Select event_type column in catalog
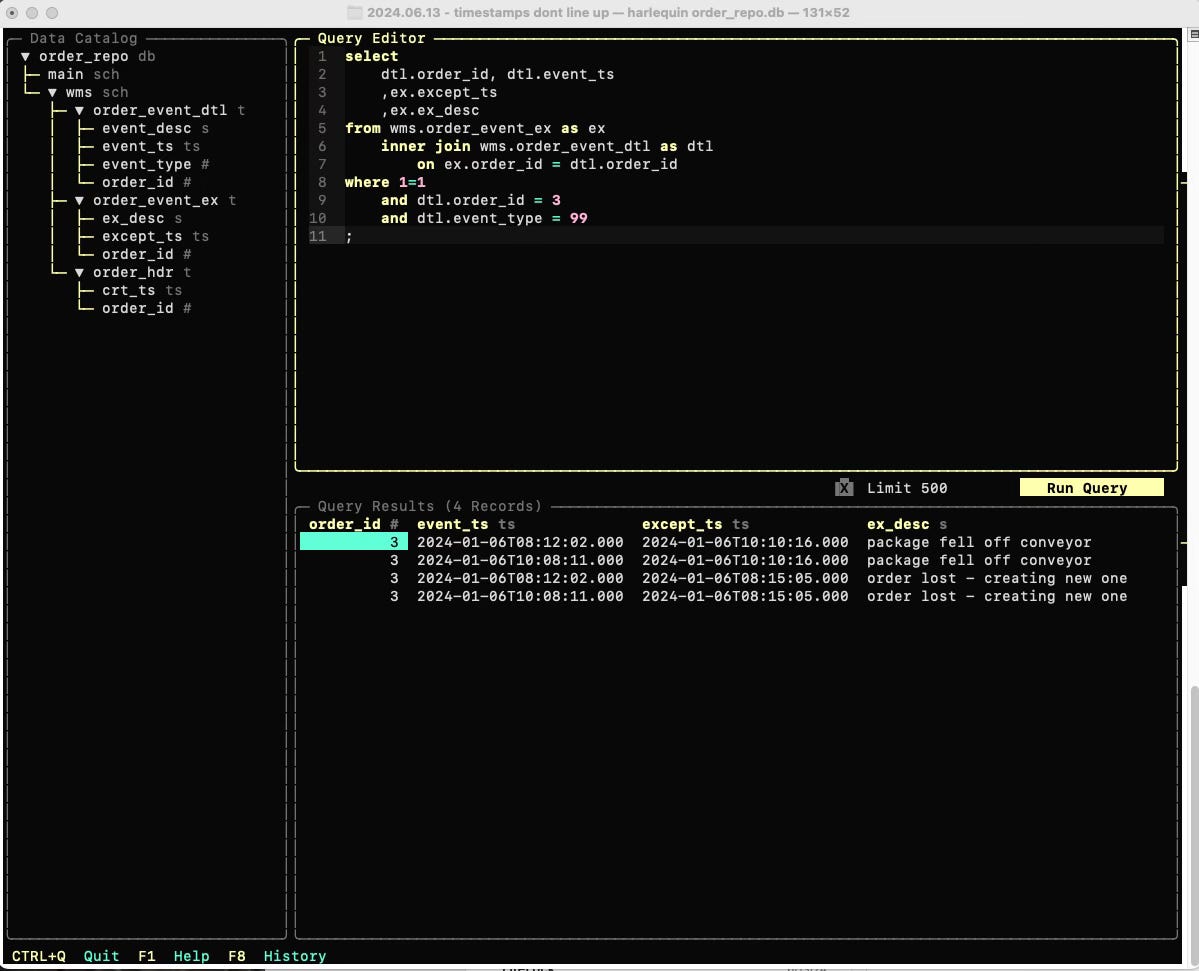The width and height of the screenshot is (1199, 971). click(155, 164)
